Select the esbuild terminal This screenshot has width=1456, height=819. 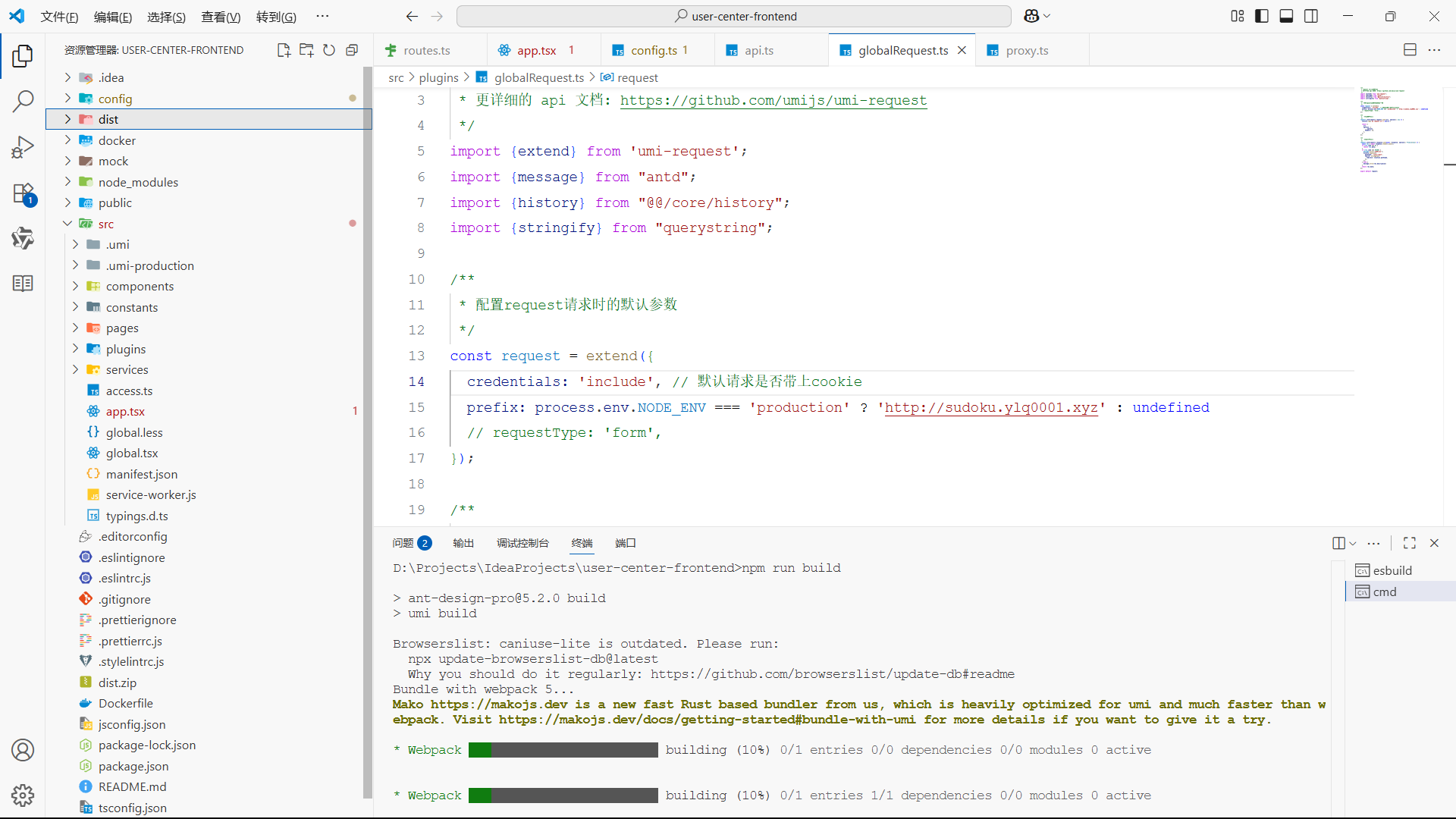click(x=1401, y=570)
